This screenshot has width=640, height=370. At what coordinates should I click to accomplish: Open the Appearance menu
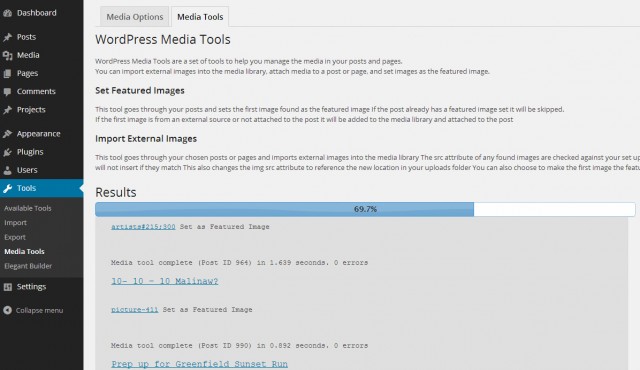(x=38, y=134)
